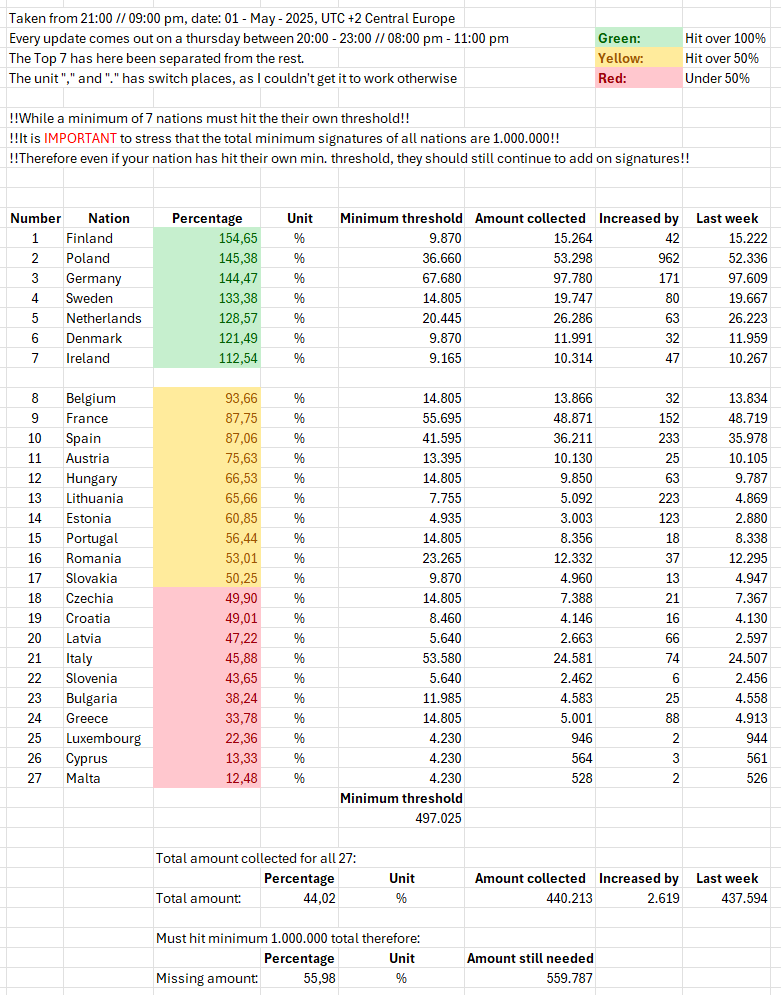
Task: Select the Number column header cell
Action: click(x=35, y=218)
